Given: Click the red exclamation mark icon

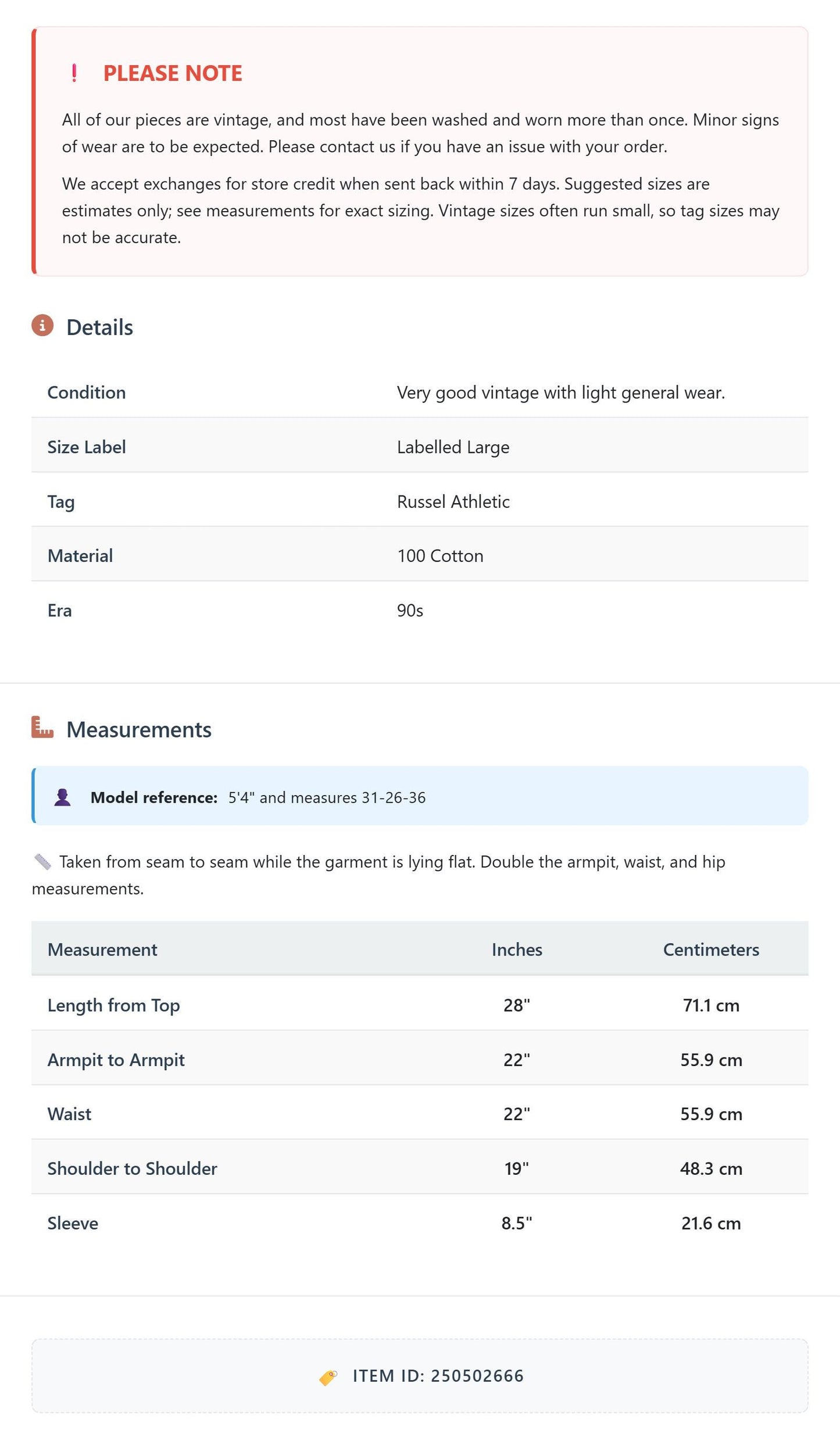Looking at the screenshot, I should click(74, 73).
